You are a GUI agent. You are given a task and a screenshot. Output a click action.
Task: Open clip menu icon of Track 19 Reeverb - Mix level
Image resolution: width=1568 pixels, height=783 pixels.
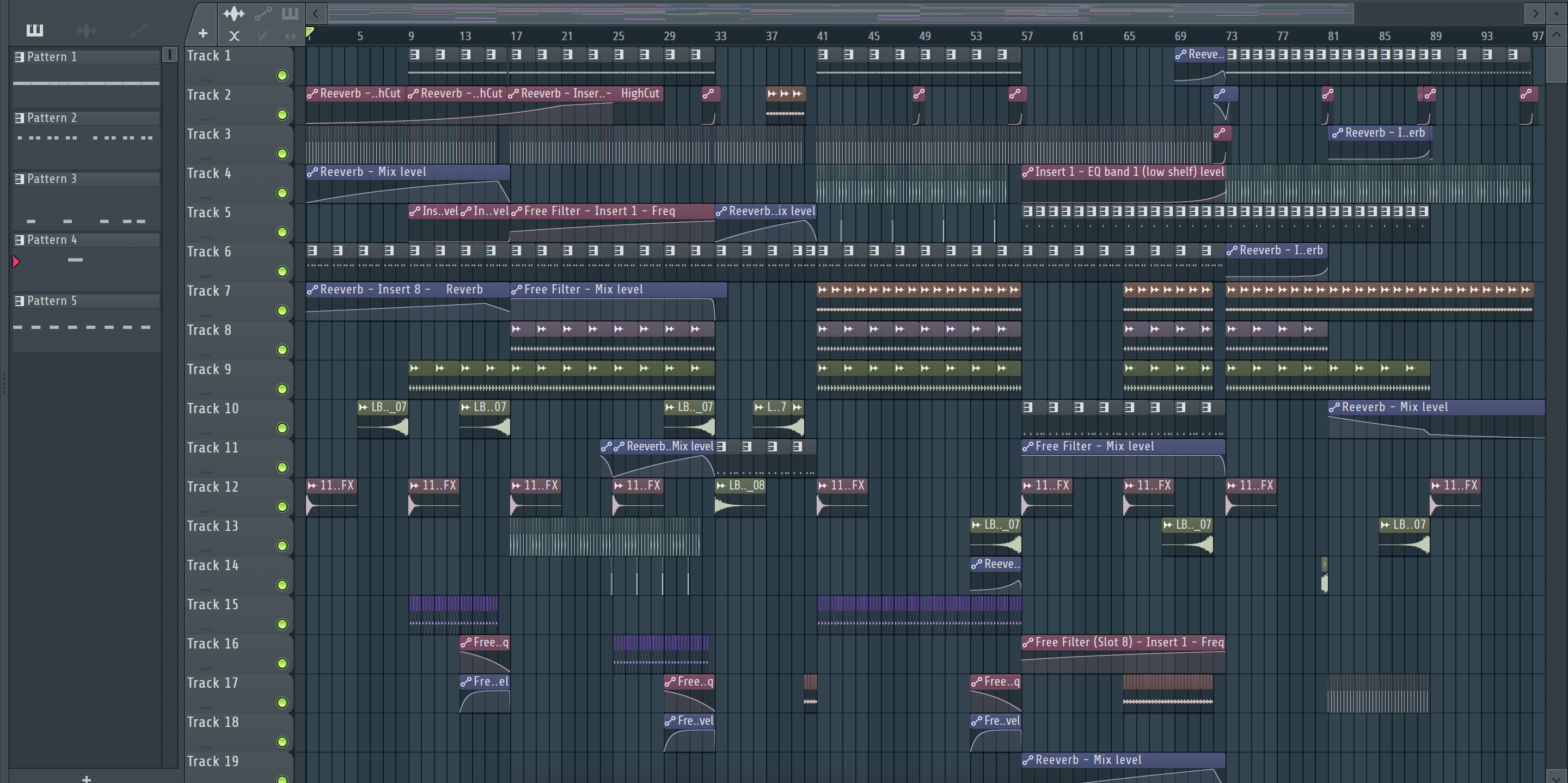click(x=1027, y=760)
